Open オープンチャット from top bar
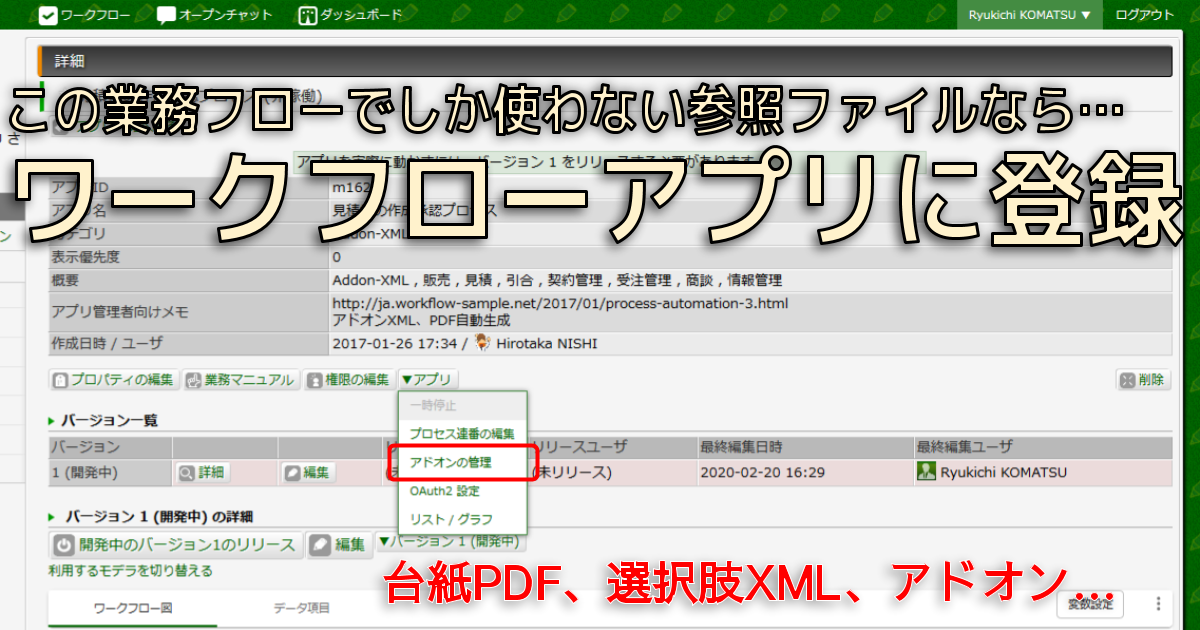The image size is (1200, 630). tap(214, 15)
